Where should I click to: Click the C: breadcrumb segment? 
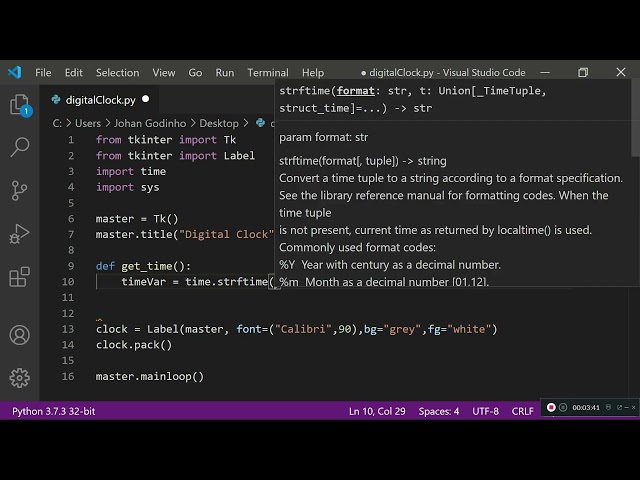click(x=57, y=123)
